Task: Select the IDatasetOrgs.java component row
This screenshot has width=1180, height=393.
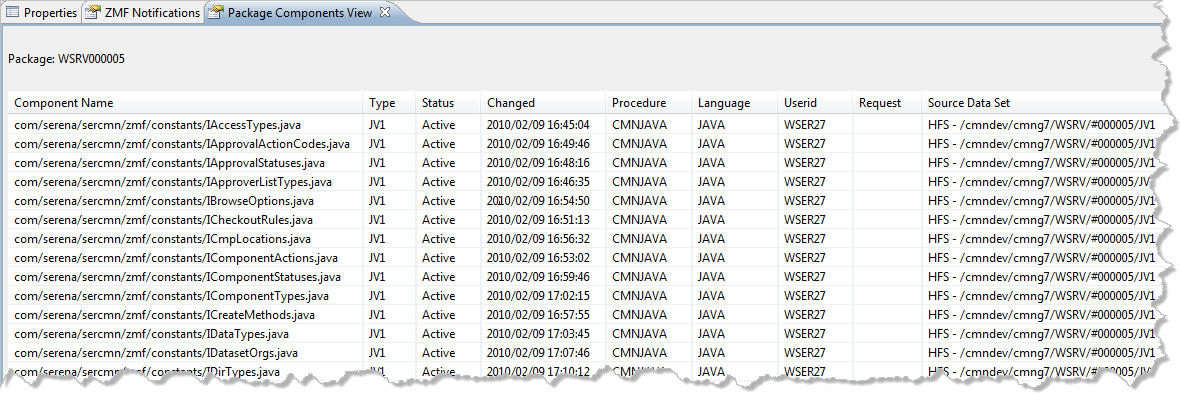Action: pos(583,352)
